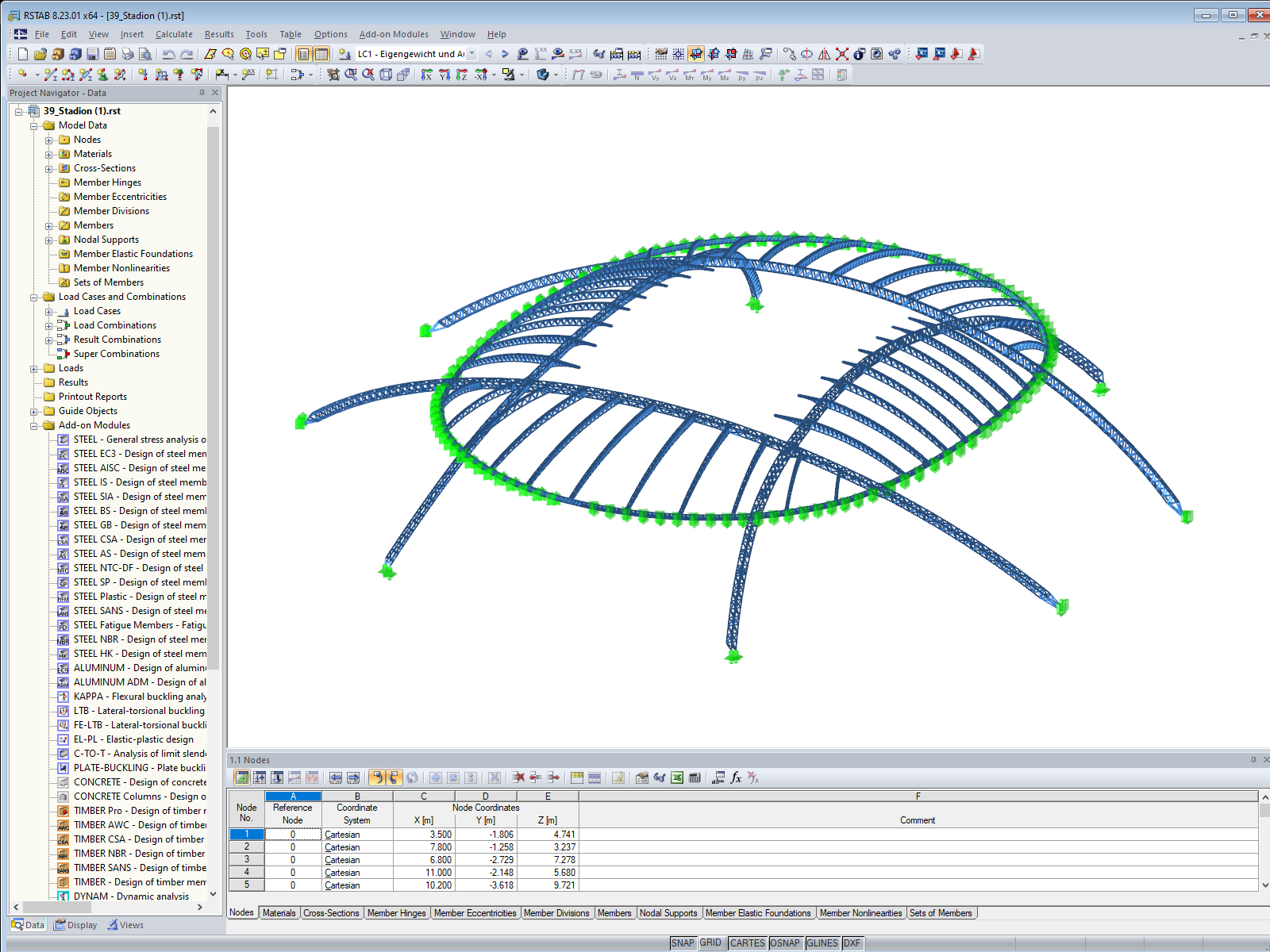Click the isometric cube view icon
The width and height of the screenshot is (1270, 952).
[x=386, y=75]
